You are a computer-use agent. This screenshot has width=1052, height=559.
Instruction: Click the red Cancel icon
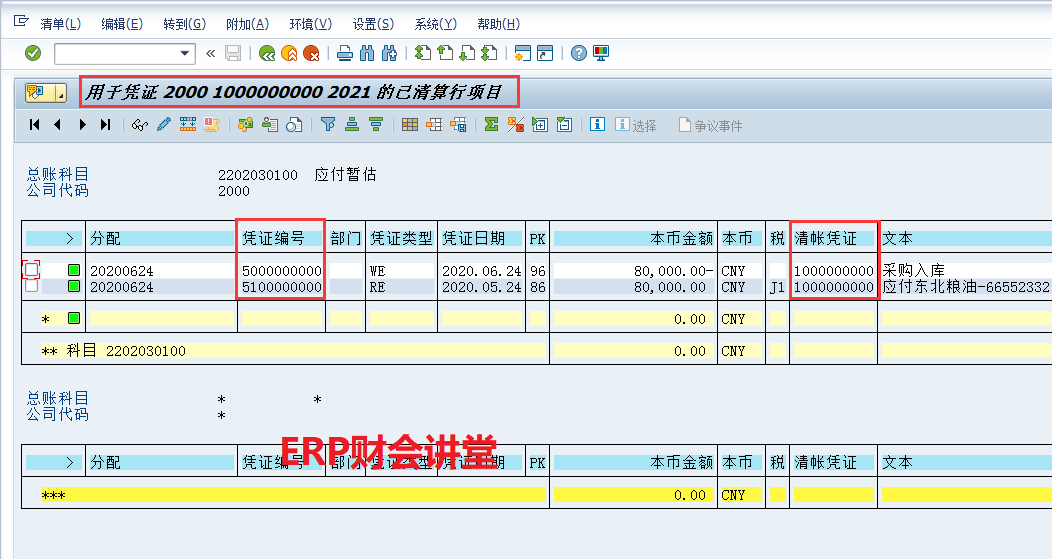tap(312, 53)
